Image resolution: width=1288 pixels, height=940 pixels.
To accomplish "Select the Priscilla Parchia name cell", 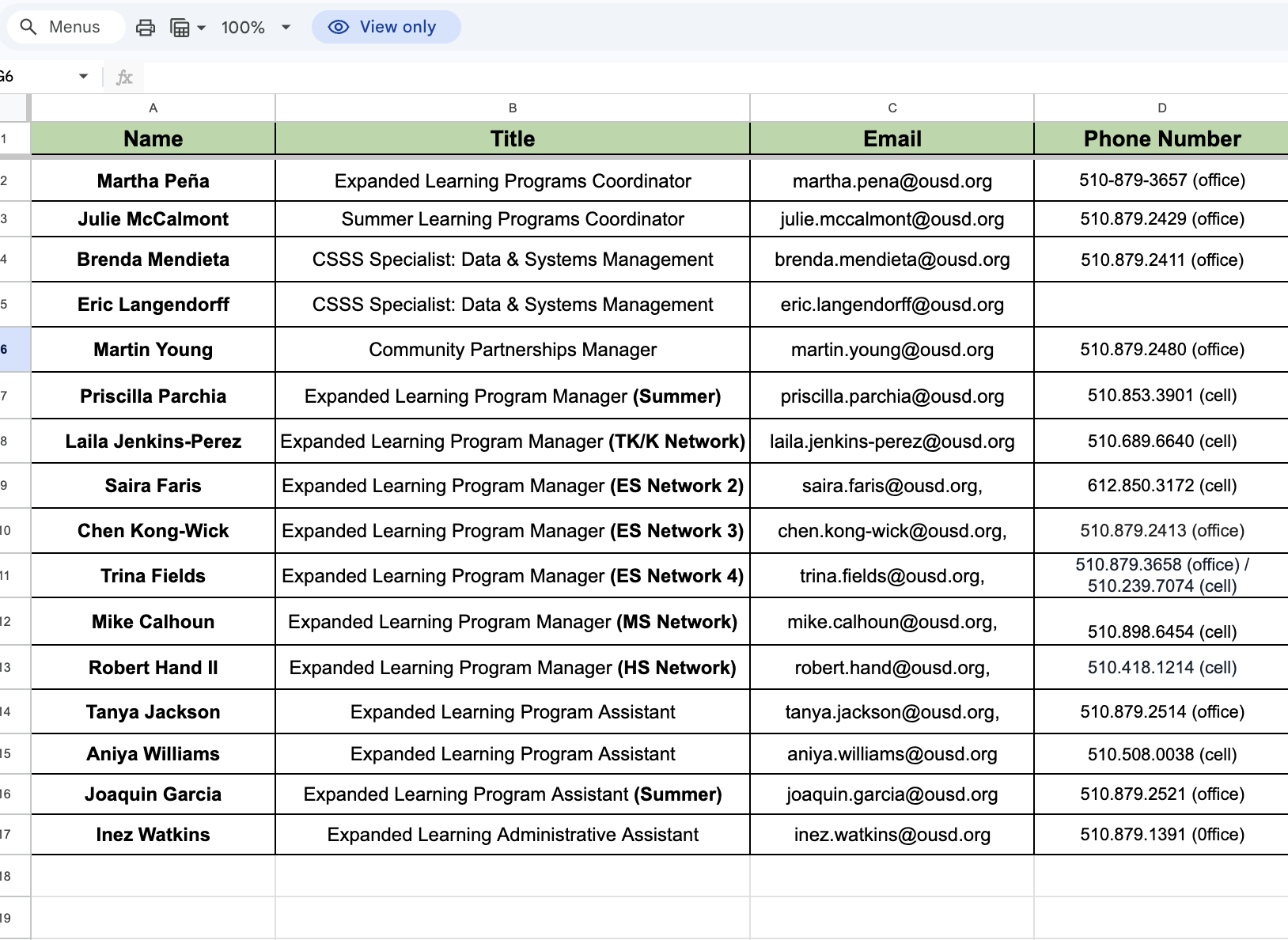I will pyautogui.click(x=153, y=396).
